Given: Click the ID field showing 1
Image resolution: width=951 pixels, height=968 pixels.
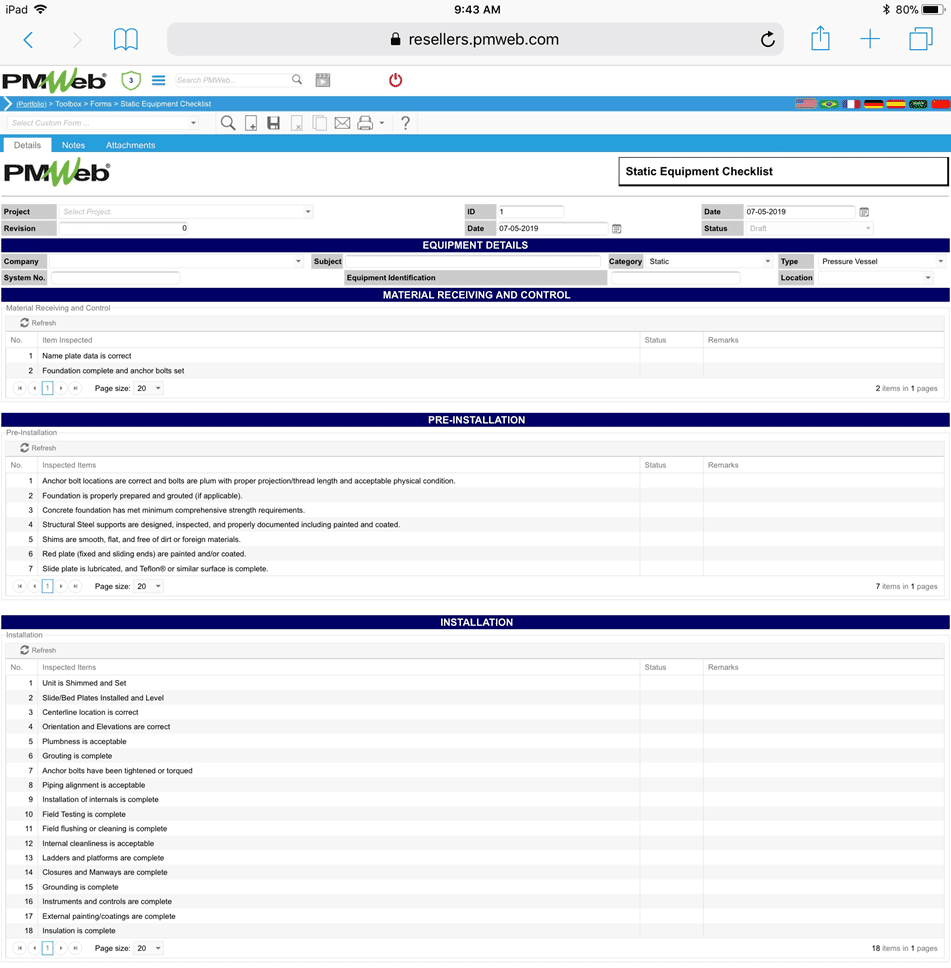Looking at the screenshot, I should pos(530,212).
